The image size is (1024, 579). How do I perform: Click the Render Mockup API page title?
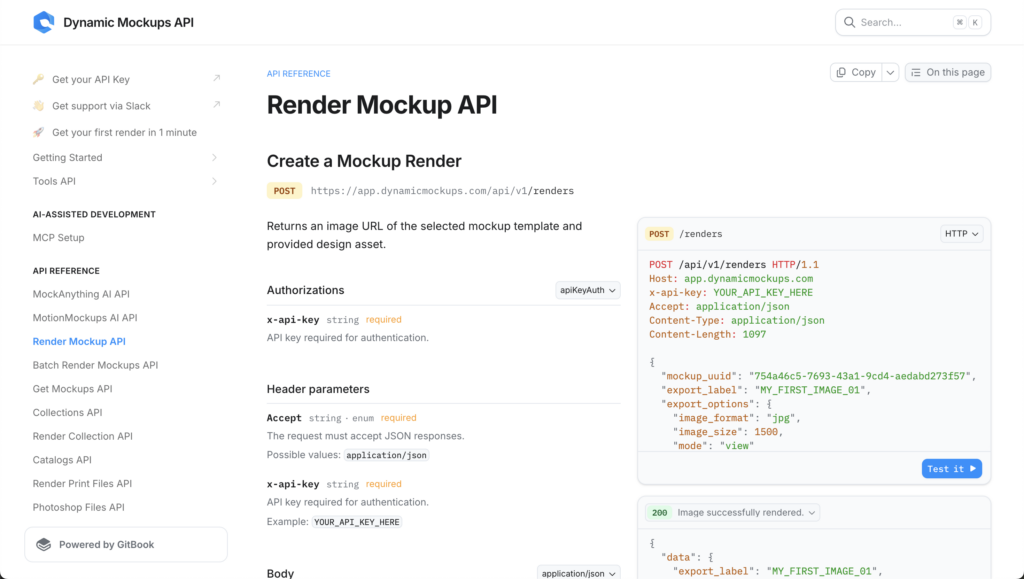pos(382,104)
